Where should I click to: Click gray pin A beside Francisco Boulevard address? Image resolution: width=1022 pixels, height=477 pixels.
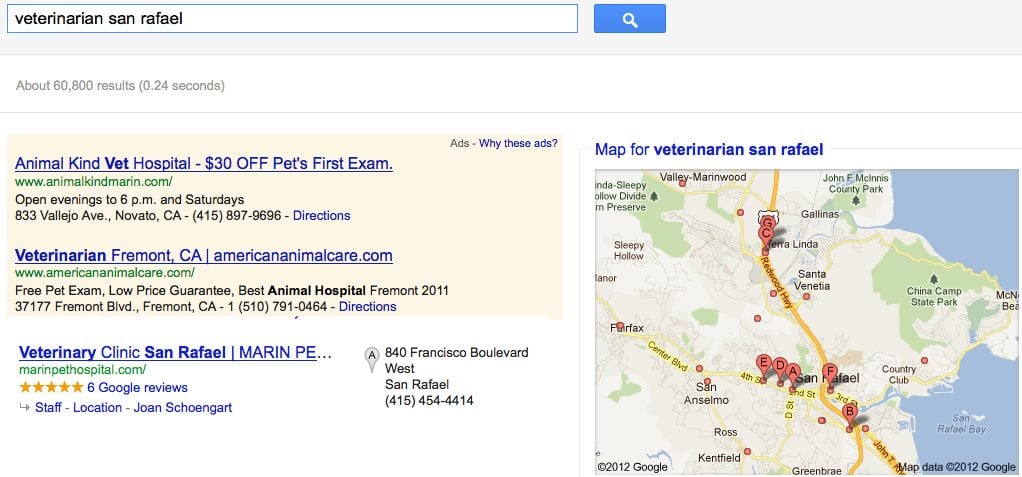[x=372, y=359]
